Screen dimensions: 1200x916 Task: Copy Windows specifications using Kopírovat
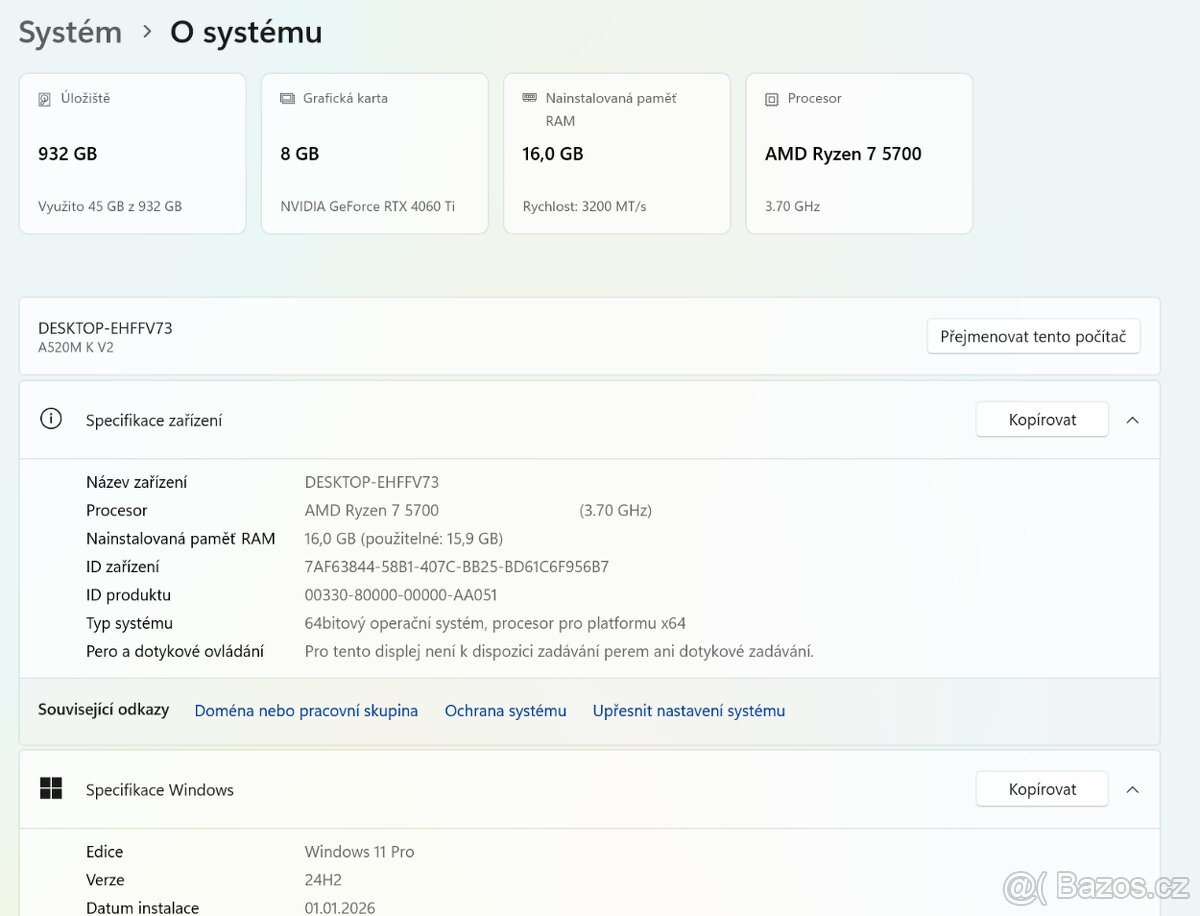pos(1041,789)
